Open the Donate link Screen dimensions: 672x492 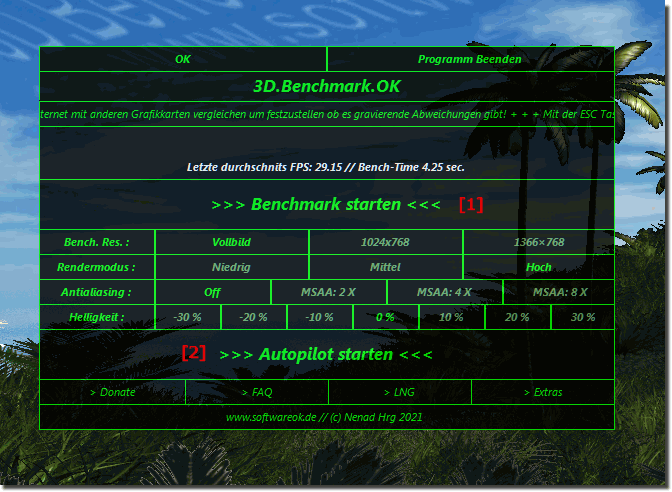coord(113,392)
